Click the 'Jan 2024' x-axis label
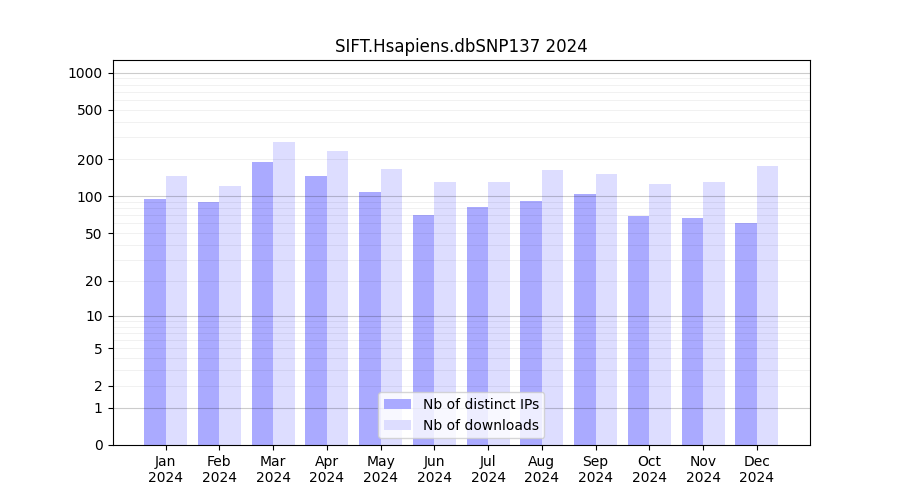 pyautogui.click(x=166, y=469)
